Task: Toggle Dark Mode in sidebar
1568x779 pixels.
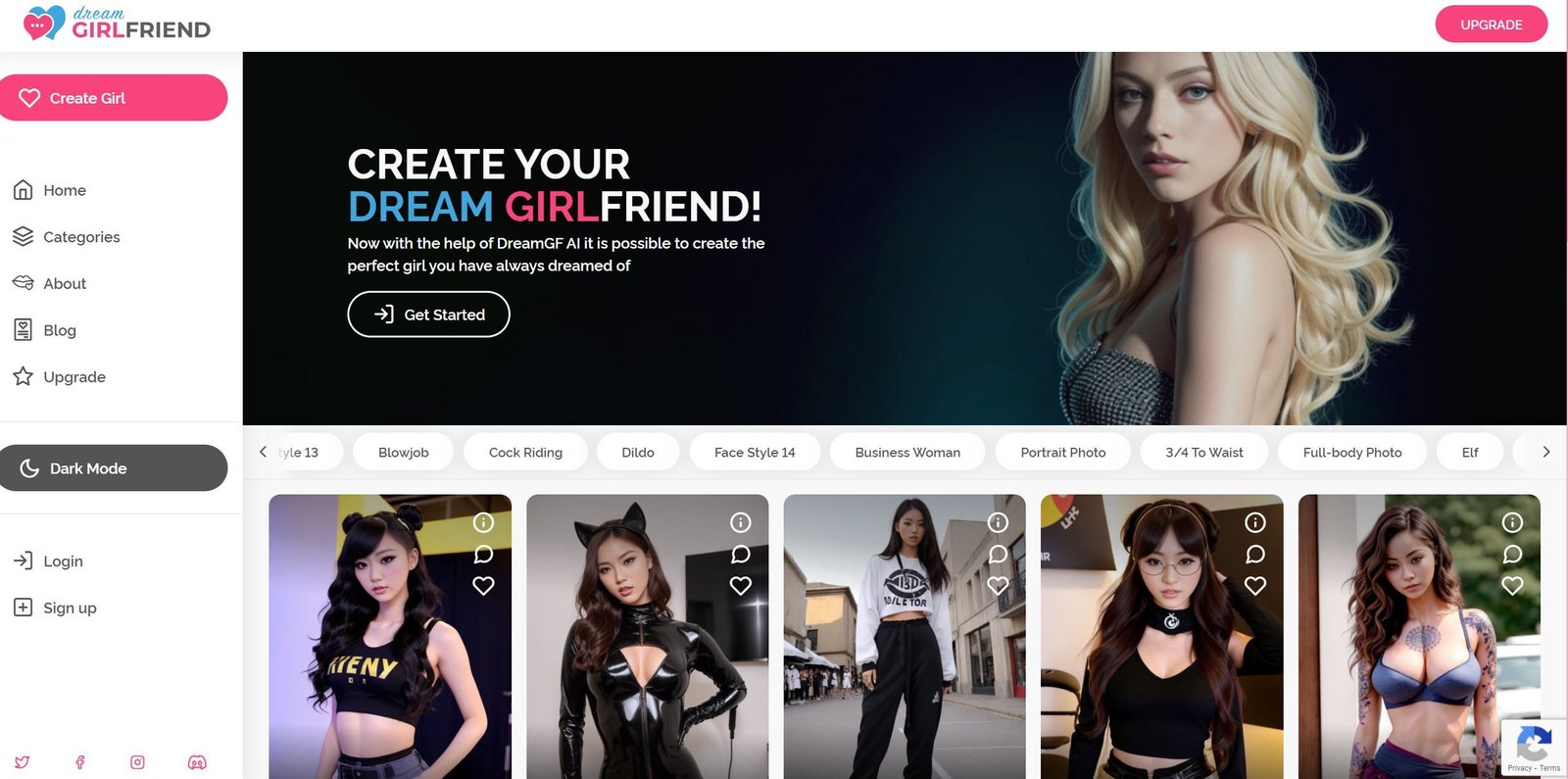Action: (114, 468)
